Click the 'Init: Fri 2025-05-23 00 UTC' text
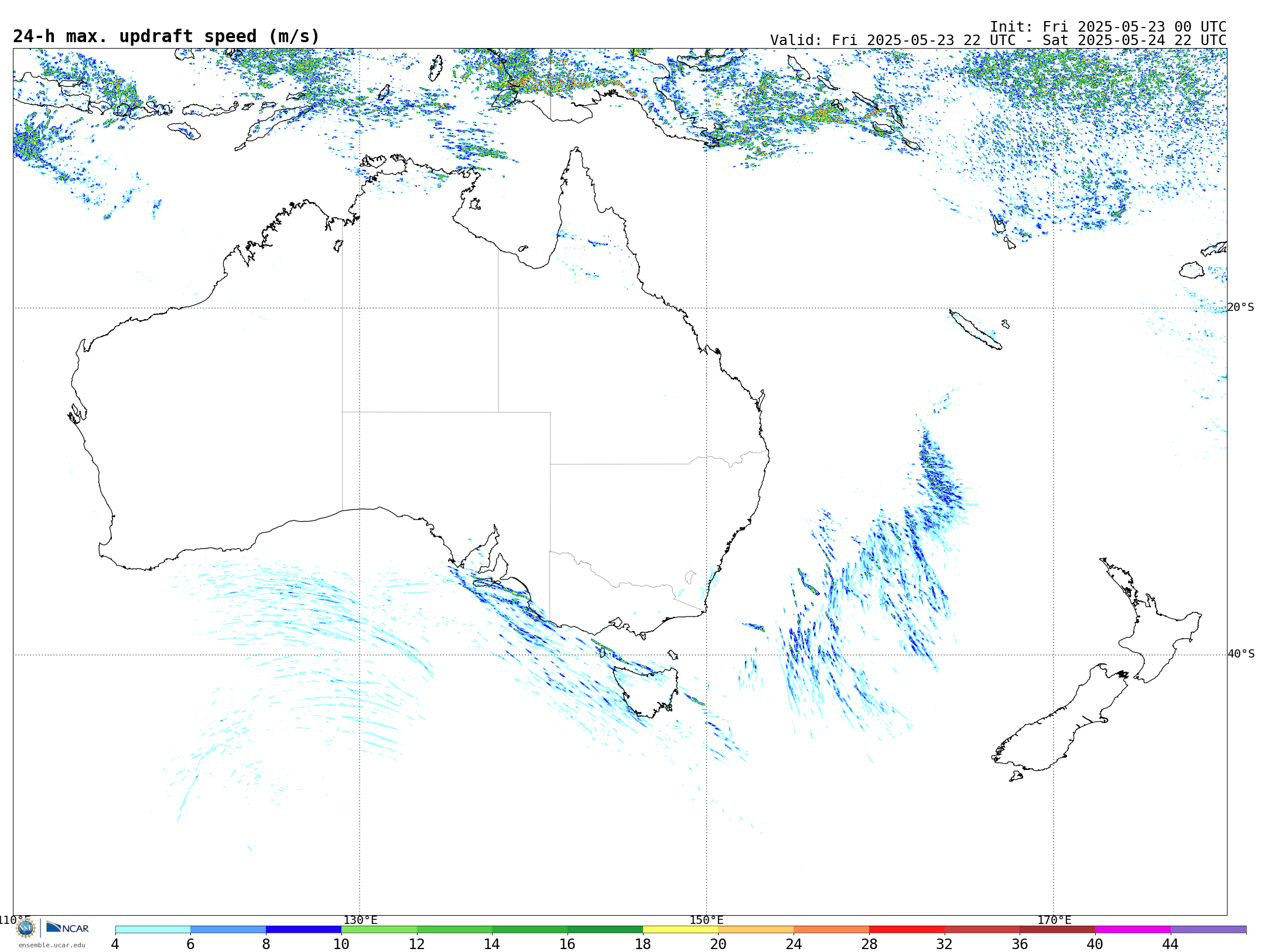This screenshot has width=1265, height=952. pos(1108,27)
